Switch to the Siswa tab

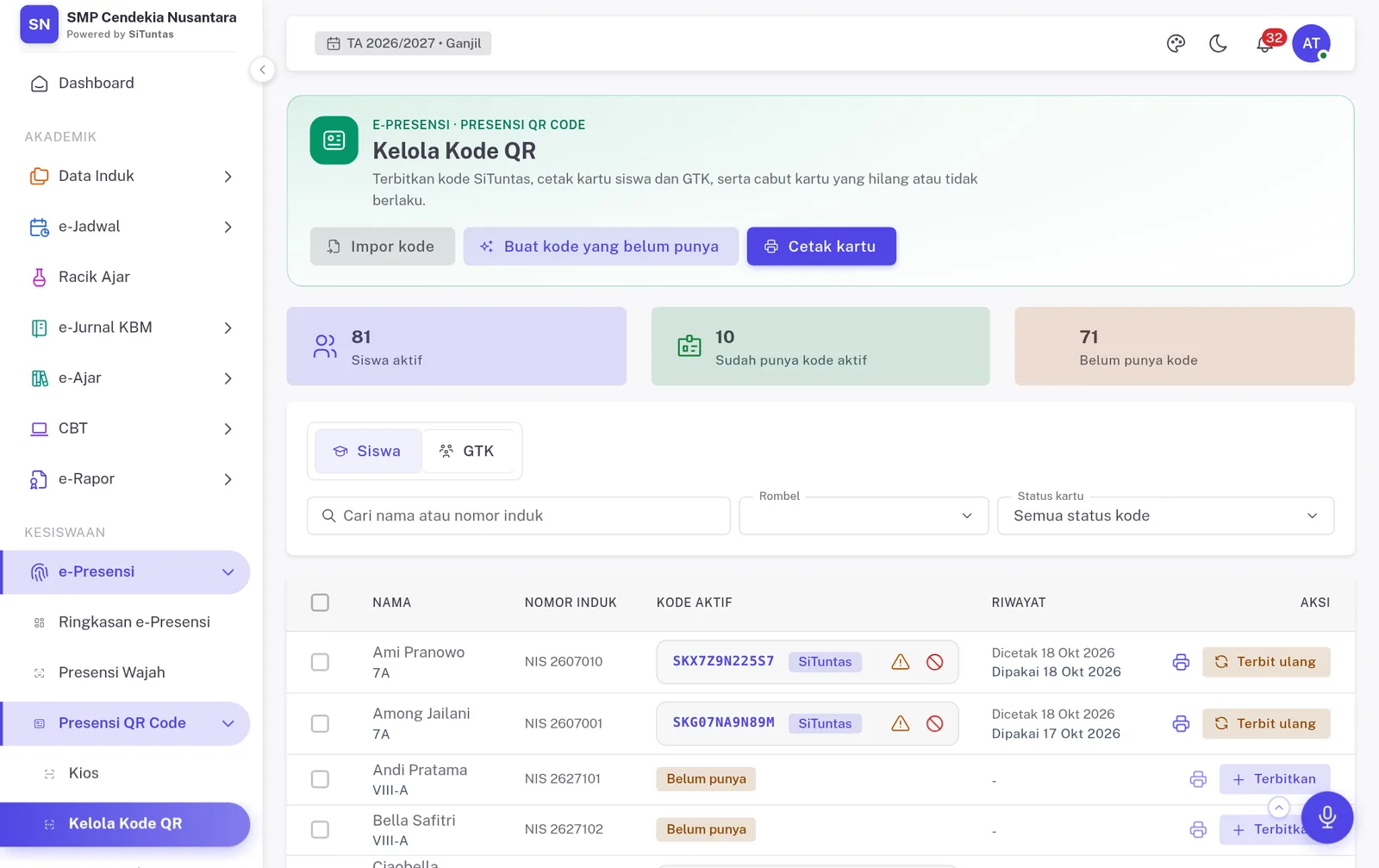click(368, 451)
